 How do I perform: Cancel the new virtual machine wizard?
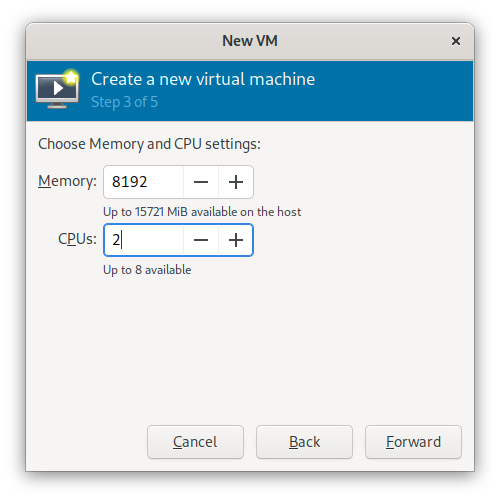195,442
